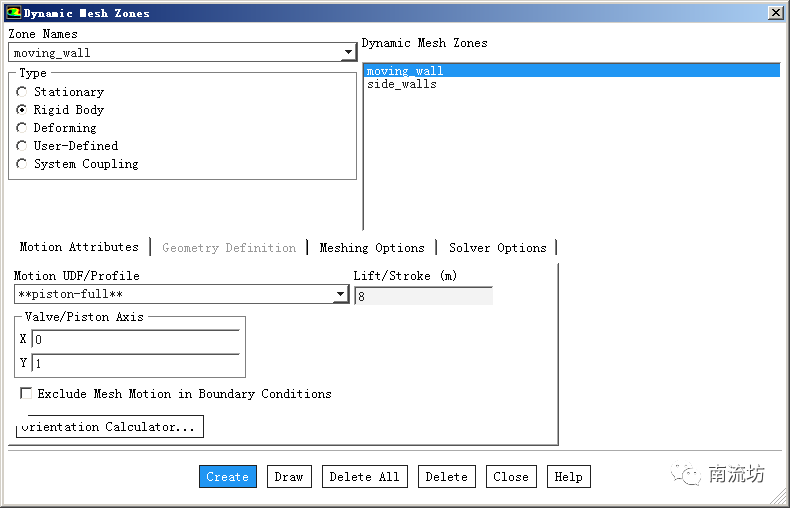Close the Dynamic Mesh Zones window
The image size is (790, 508).
pos(776,13)
